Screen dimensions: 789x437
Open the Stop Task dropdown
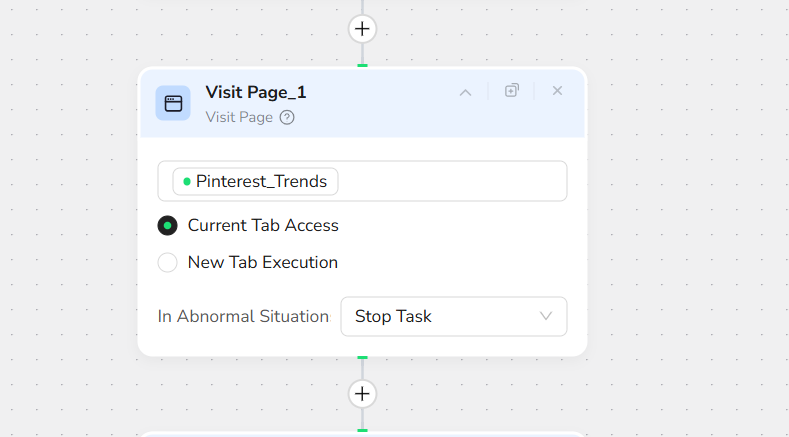[x=453, y=316]
